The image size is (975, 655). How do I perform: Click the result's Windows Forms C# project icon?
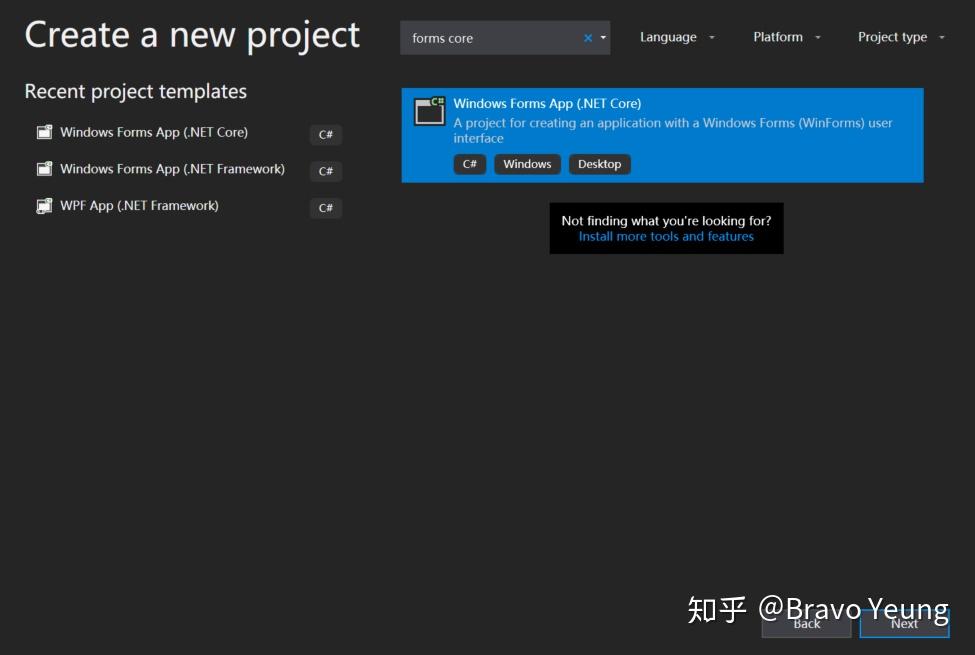click(x=429, y=111)
